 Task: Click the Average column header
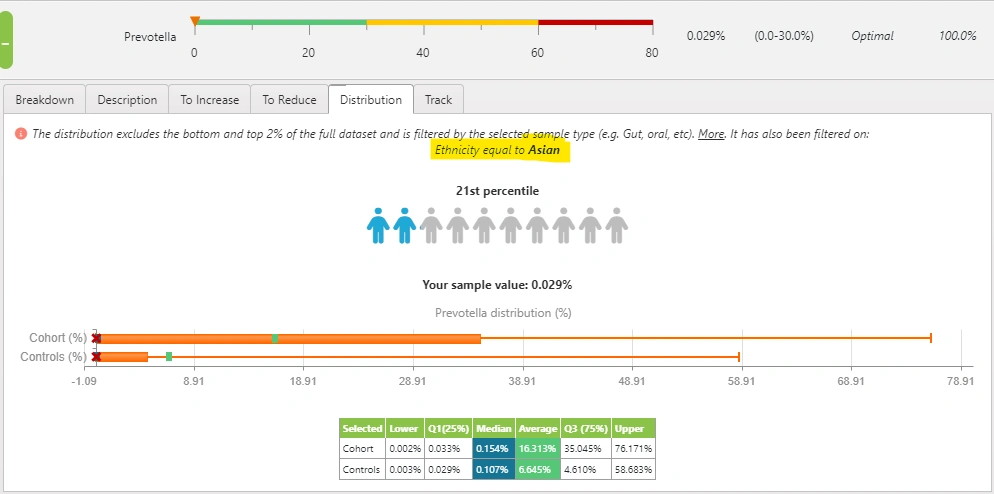tap(538, 429)
